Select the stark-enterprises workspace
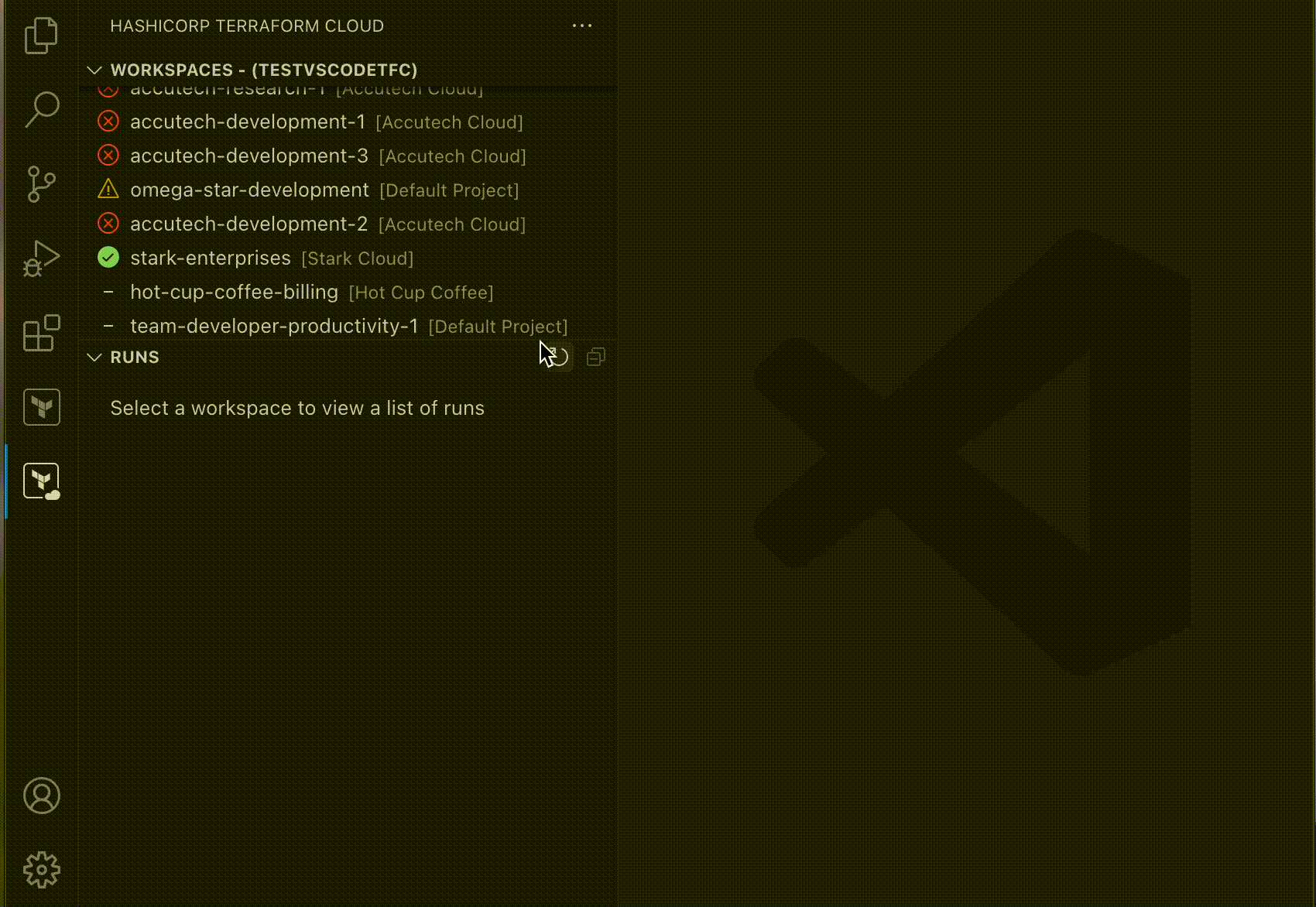Viewport: 1316px width, 907px height. (x=348, y=258)
